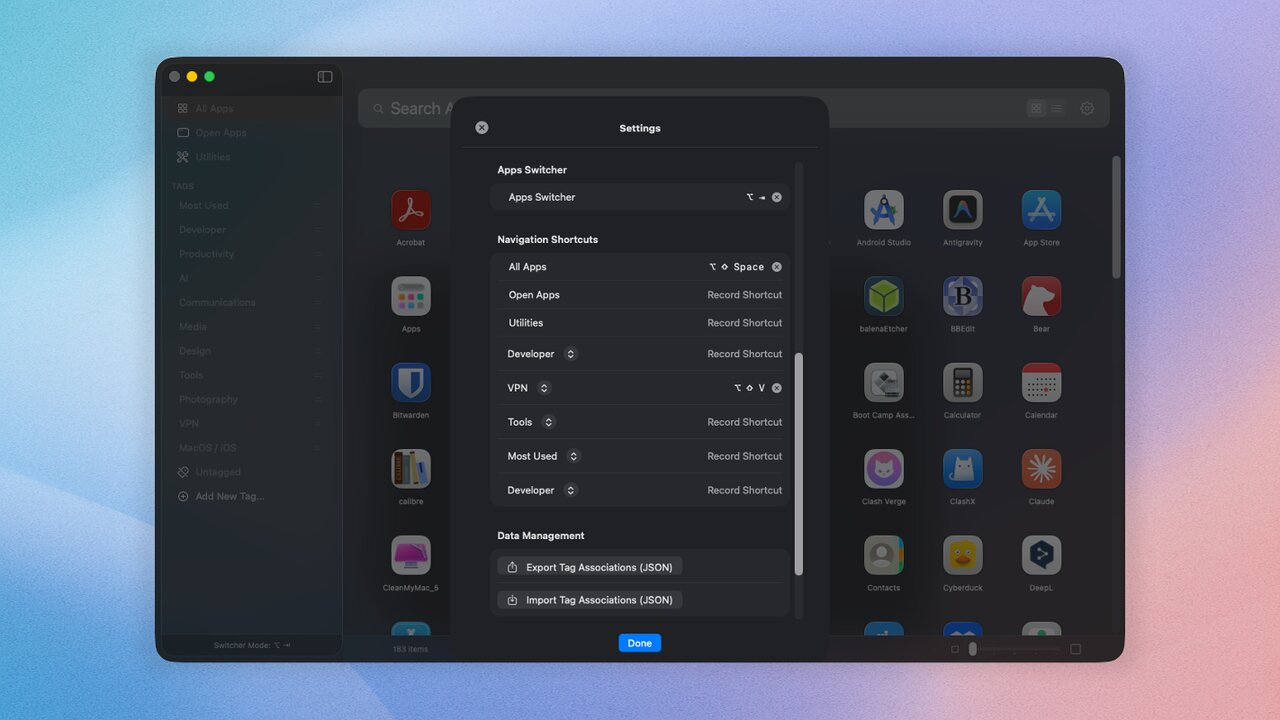Launch Antigravity app icon
Viewport: 1280px width, 720px height.
point(963,210)
